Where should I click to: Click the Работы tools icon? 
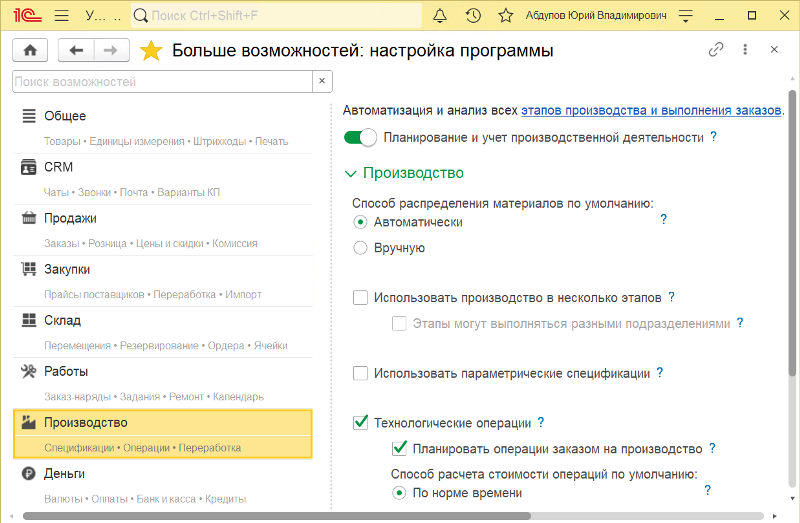(x=29, y=371)
